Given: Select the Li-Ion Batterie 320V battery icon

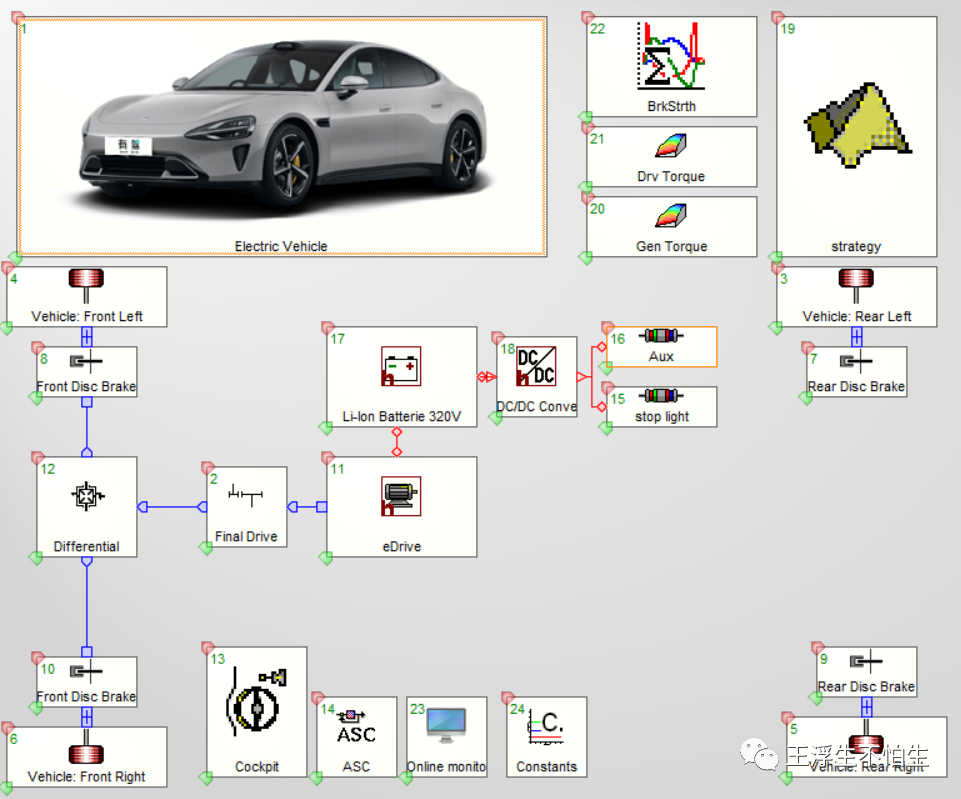Looking at the screenshot, I should pyautogui.click(x=401, y=366).
